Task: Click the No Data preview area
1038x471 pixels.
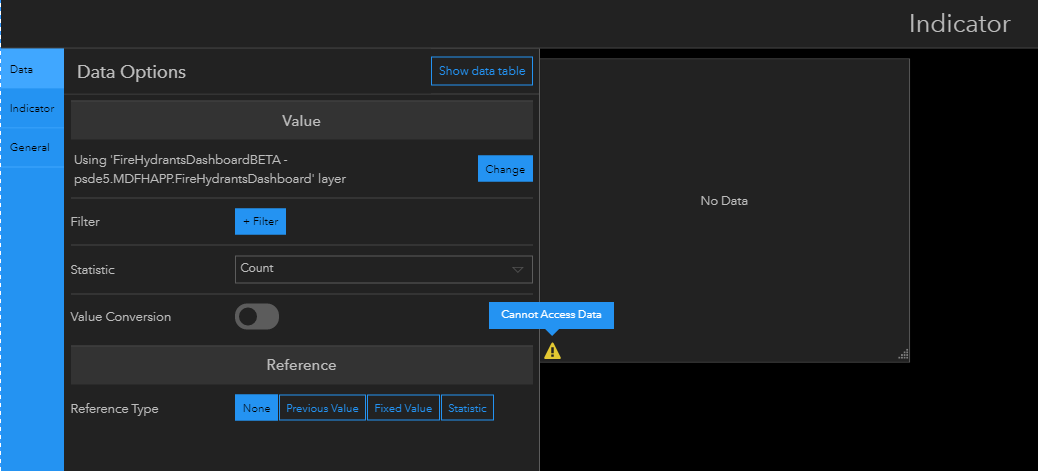Action: coord(724,201)
